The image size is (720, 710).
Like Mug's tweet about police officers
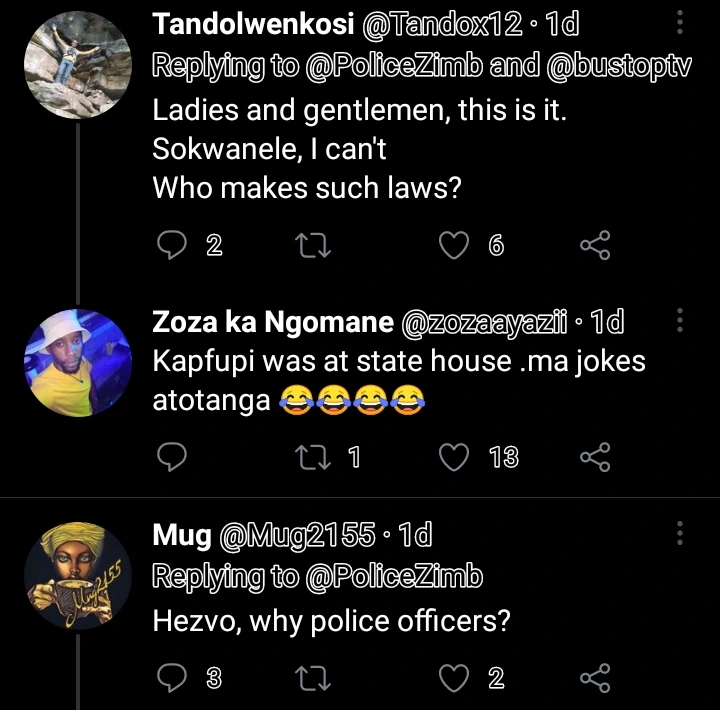coord(455,679)
